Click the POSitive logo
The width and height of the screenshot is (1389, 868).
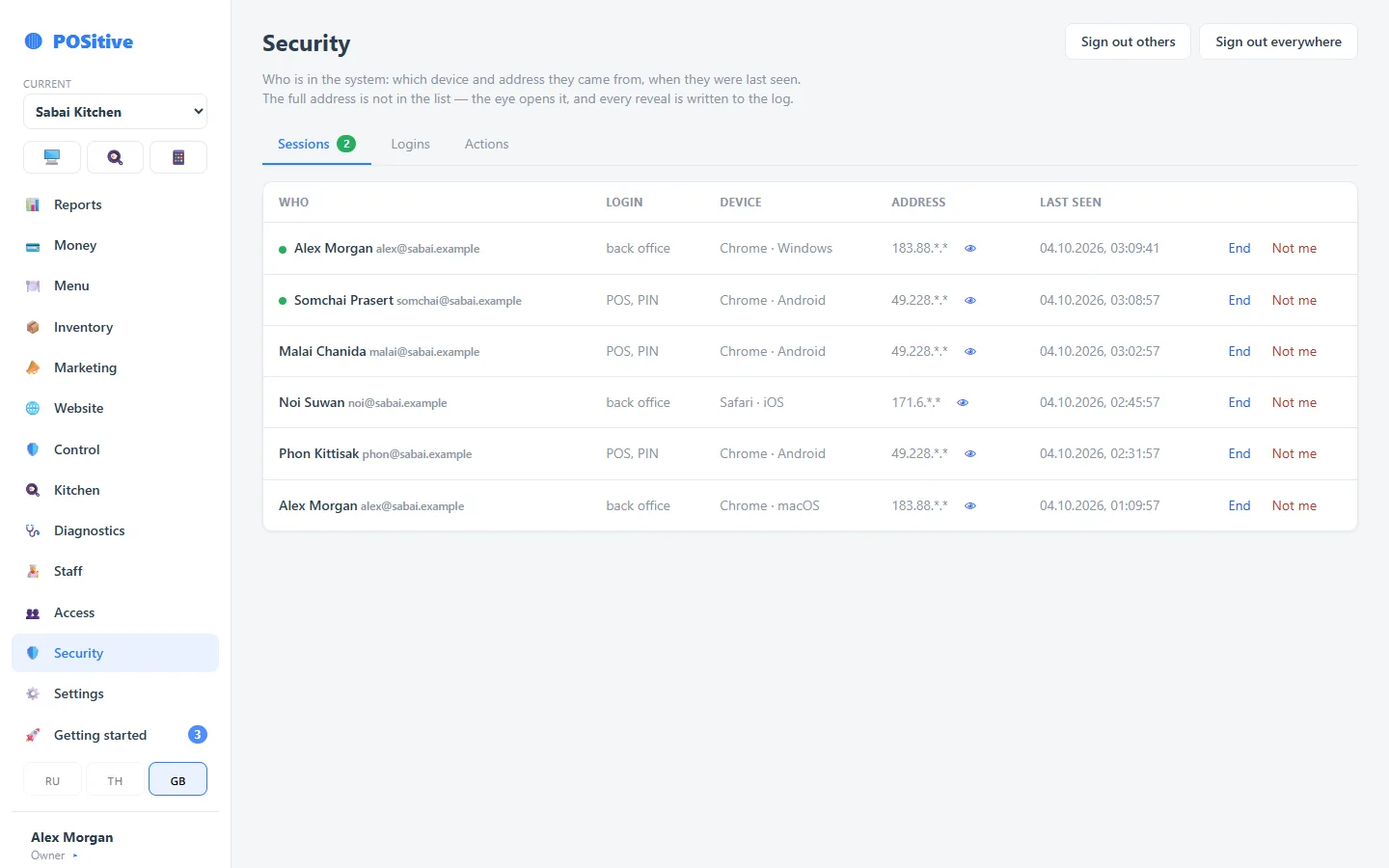pyautogui.click(x=78, y=41)
